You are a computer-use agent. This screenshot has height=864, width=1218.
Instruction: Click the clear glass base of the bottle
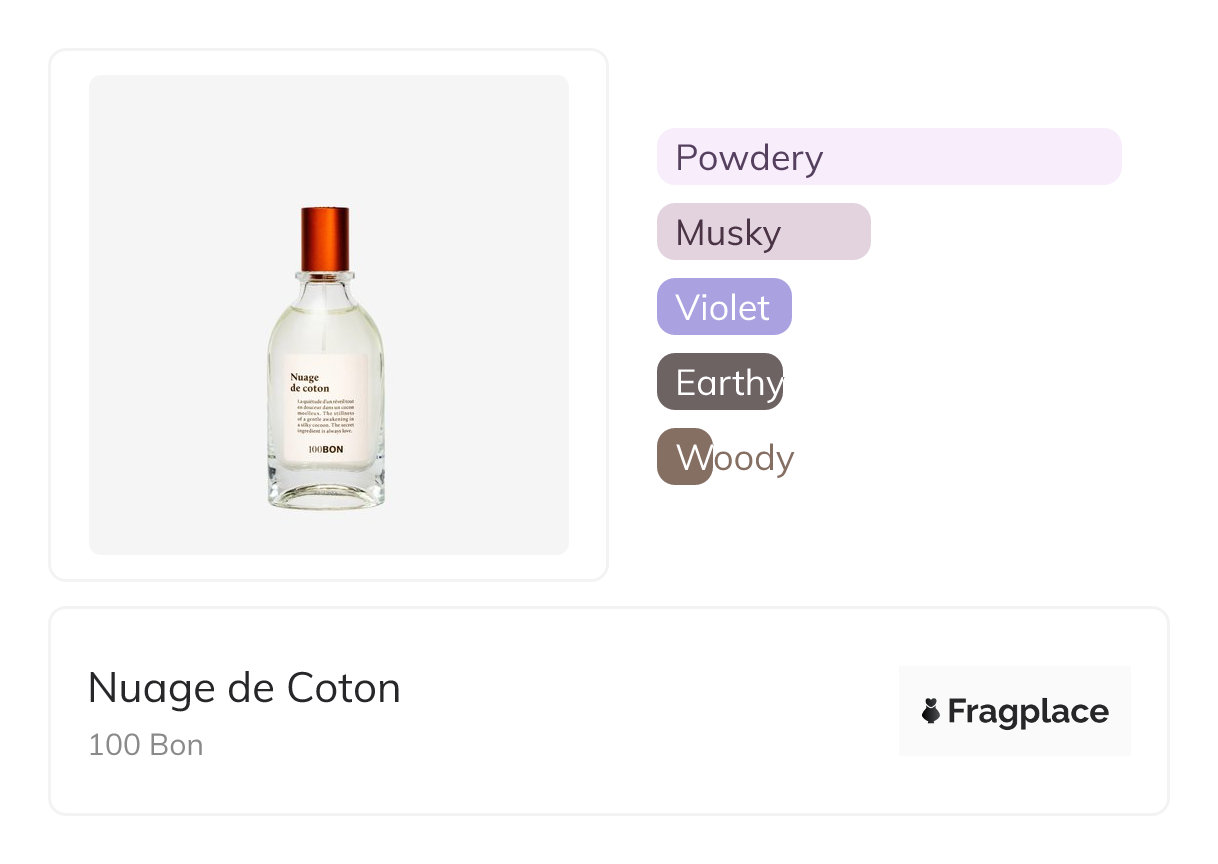click(x=326, y=490)
